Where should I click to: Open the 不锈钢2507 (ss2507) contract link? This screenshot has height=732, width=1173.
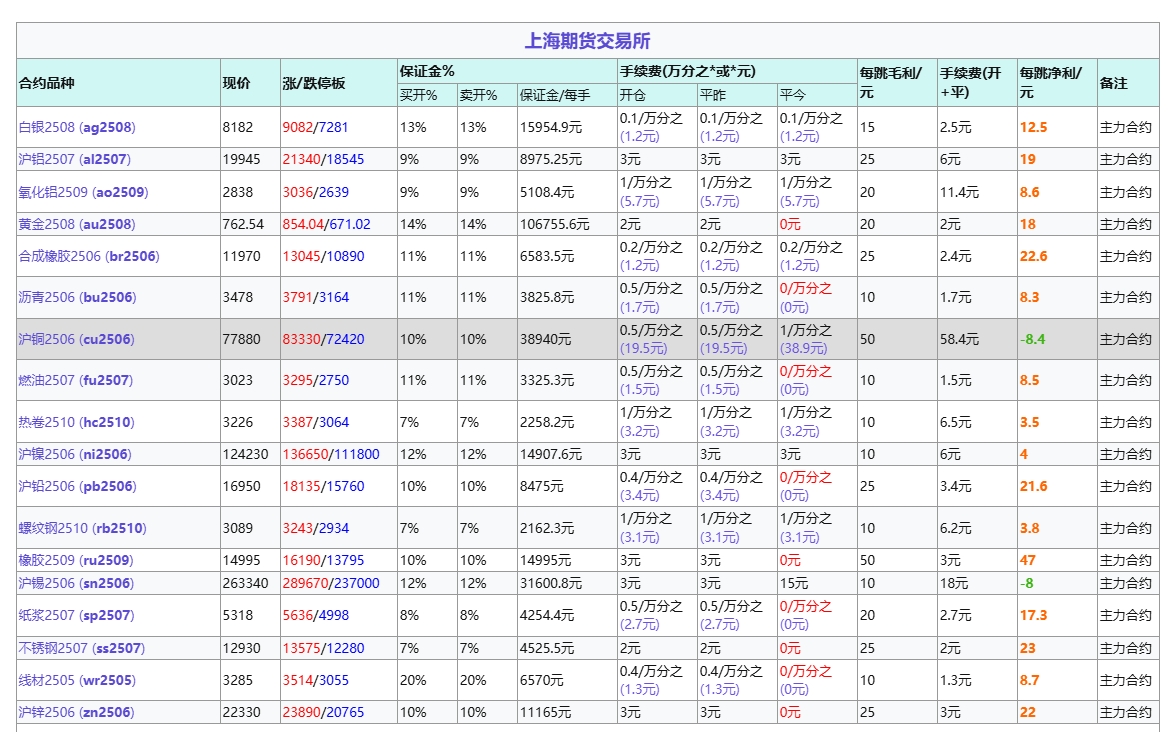pos(82,649)
